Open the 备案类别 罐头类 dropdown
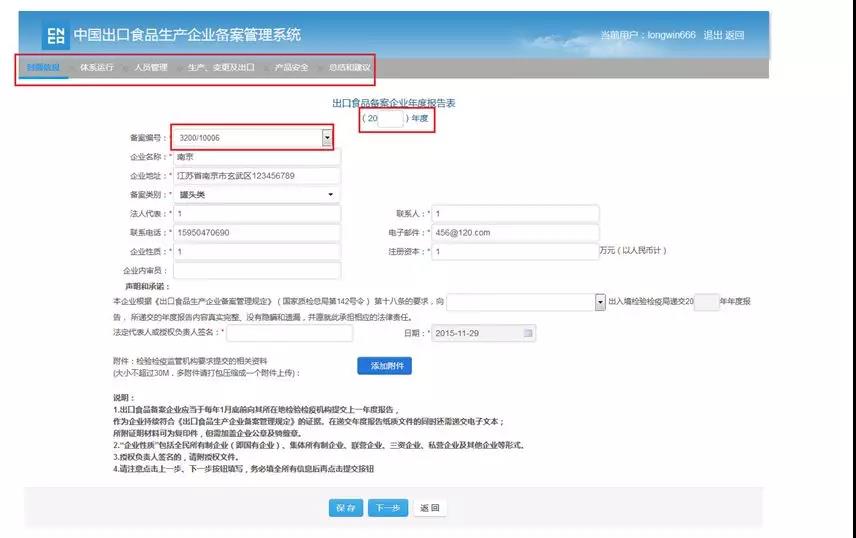This screenshot has width=856, height=538. [257, 194]
